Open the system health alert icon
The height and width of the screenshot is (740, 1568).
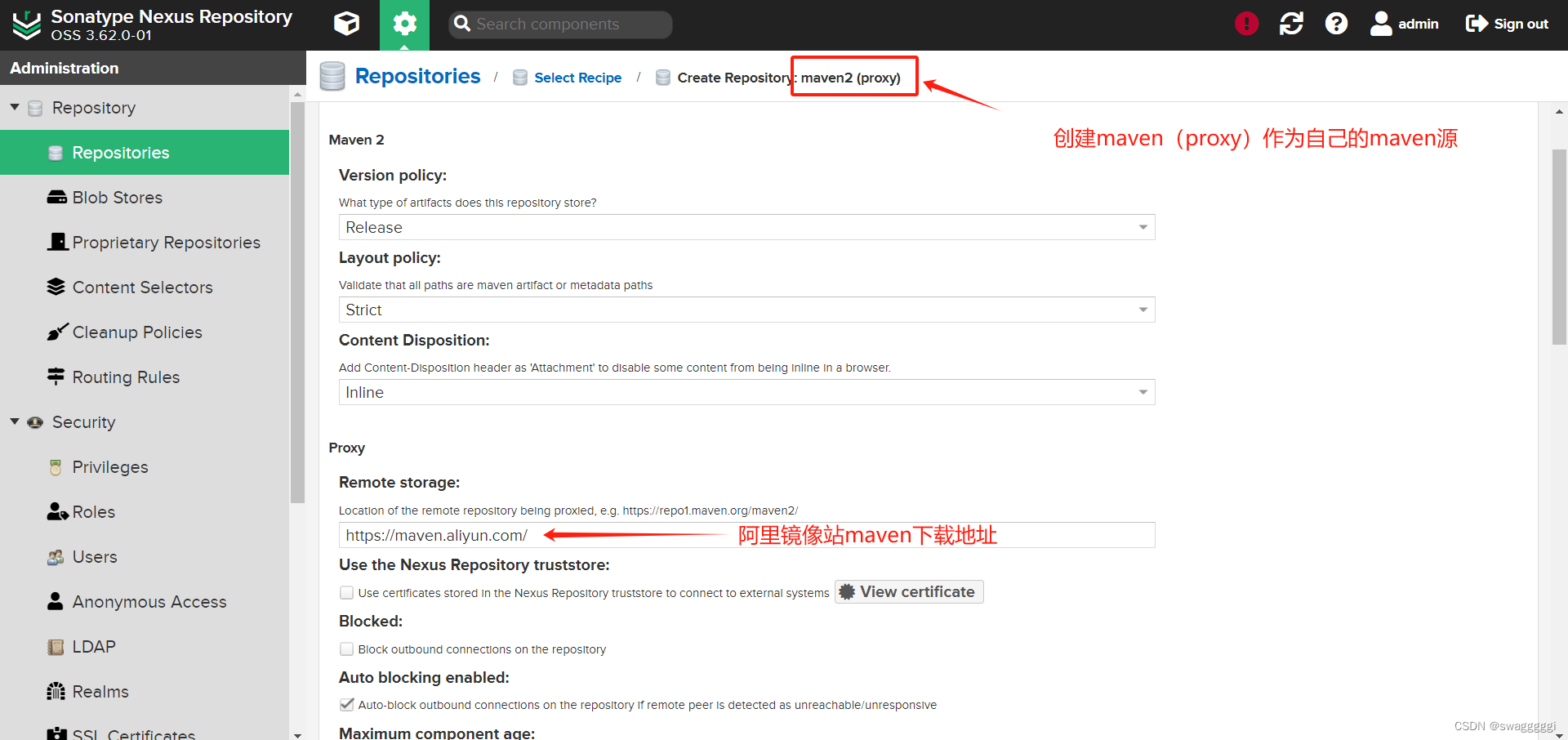[1245, 23]
